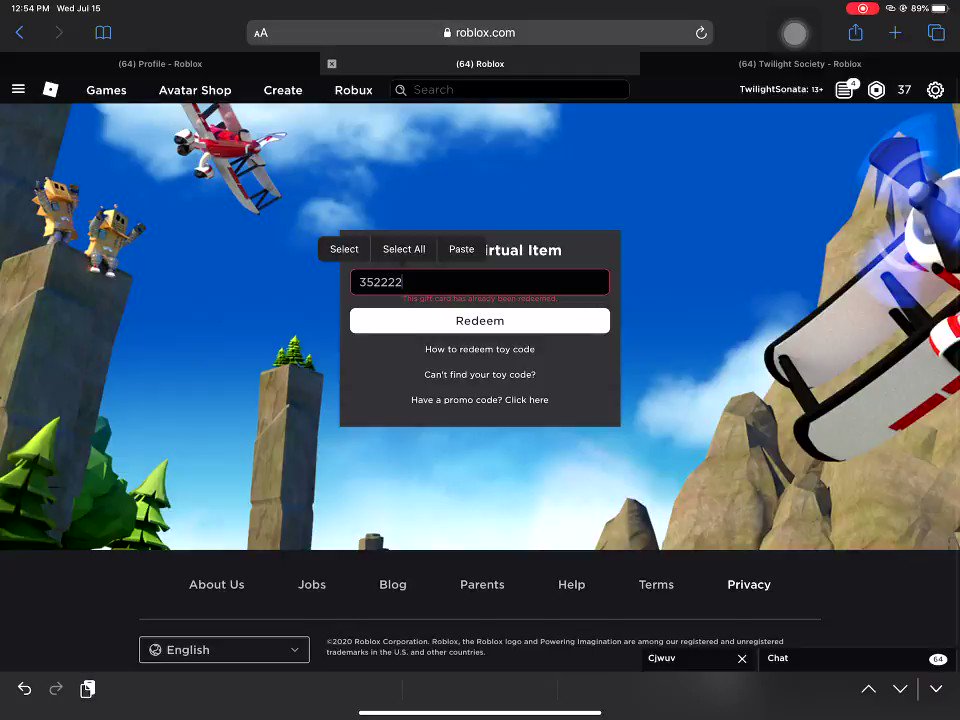Go to the Create page
This screenshot has width=960, height=720.
coord(283,90)
